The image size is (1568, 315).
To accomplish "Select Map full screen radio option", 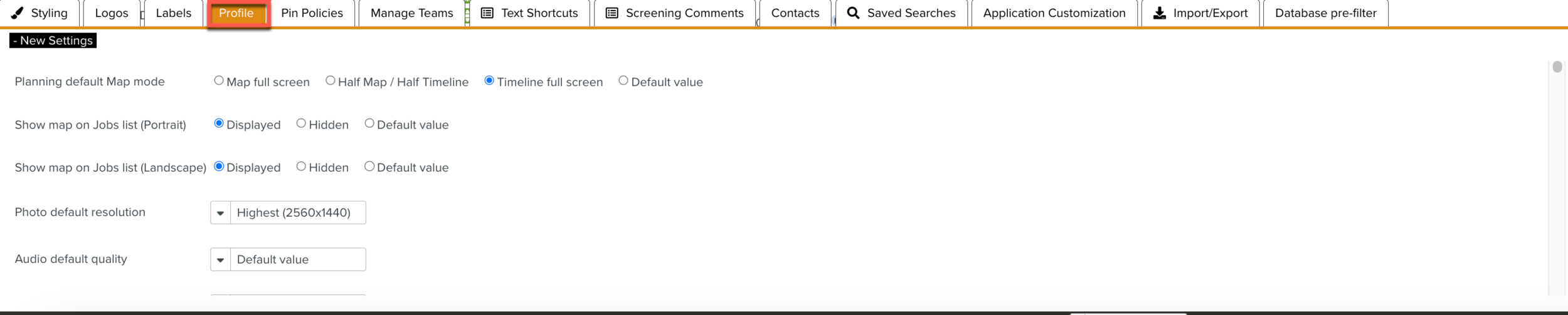I will 219,81.
